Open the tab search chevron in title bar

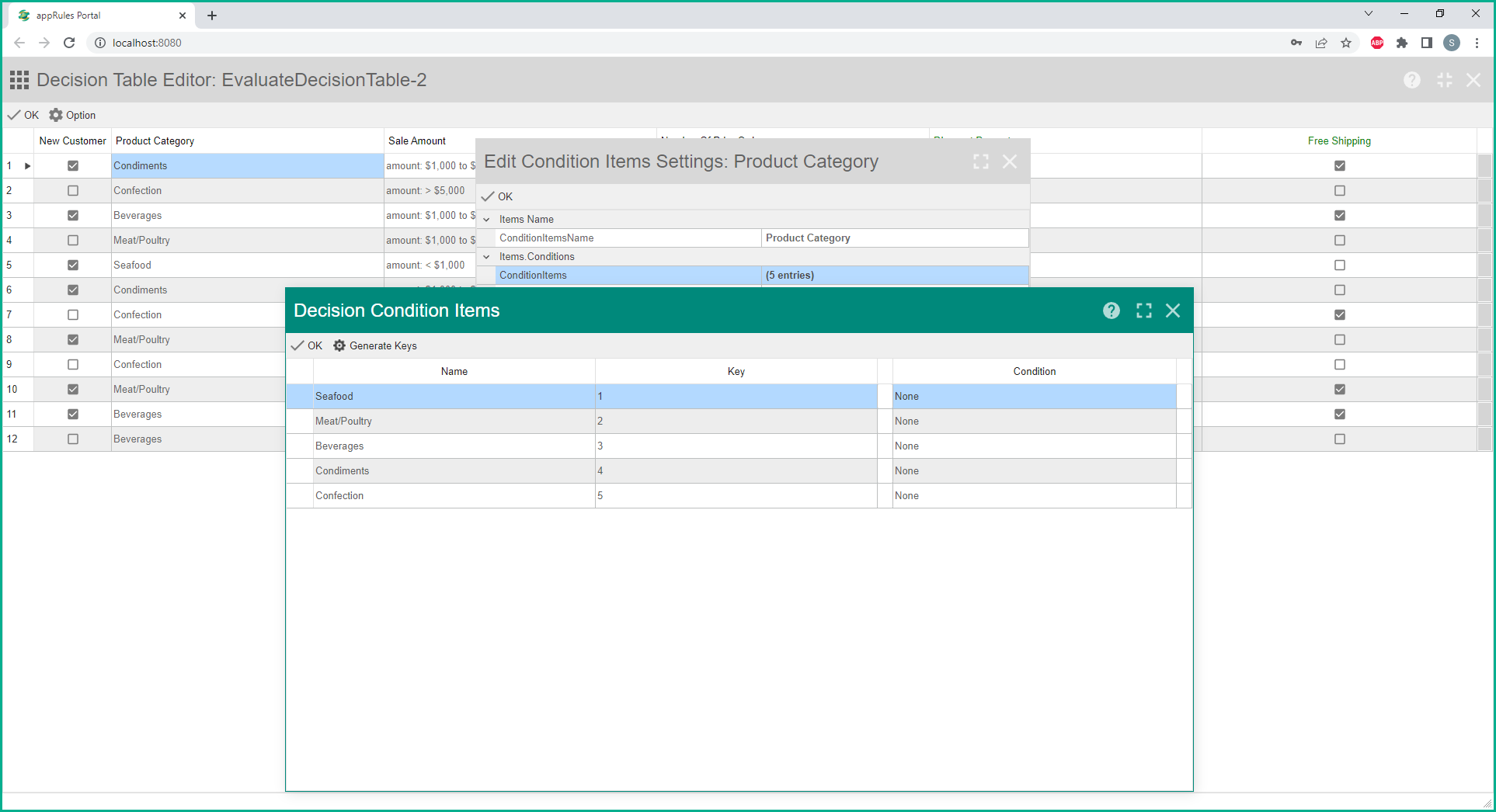(x=1369, y=13)
